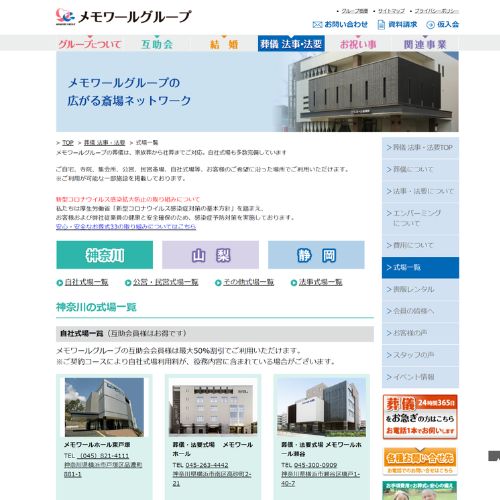
Task: Open address link for メモワールホール 横浜市南区
Action: point(212,479)
